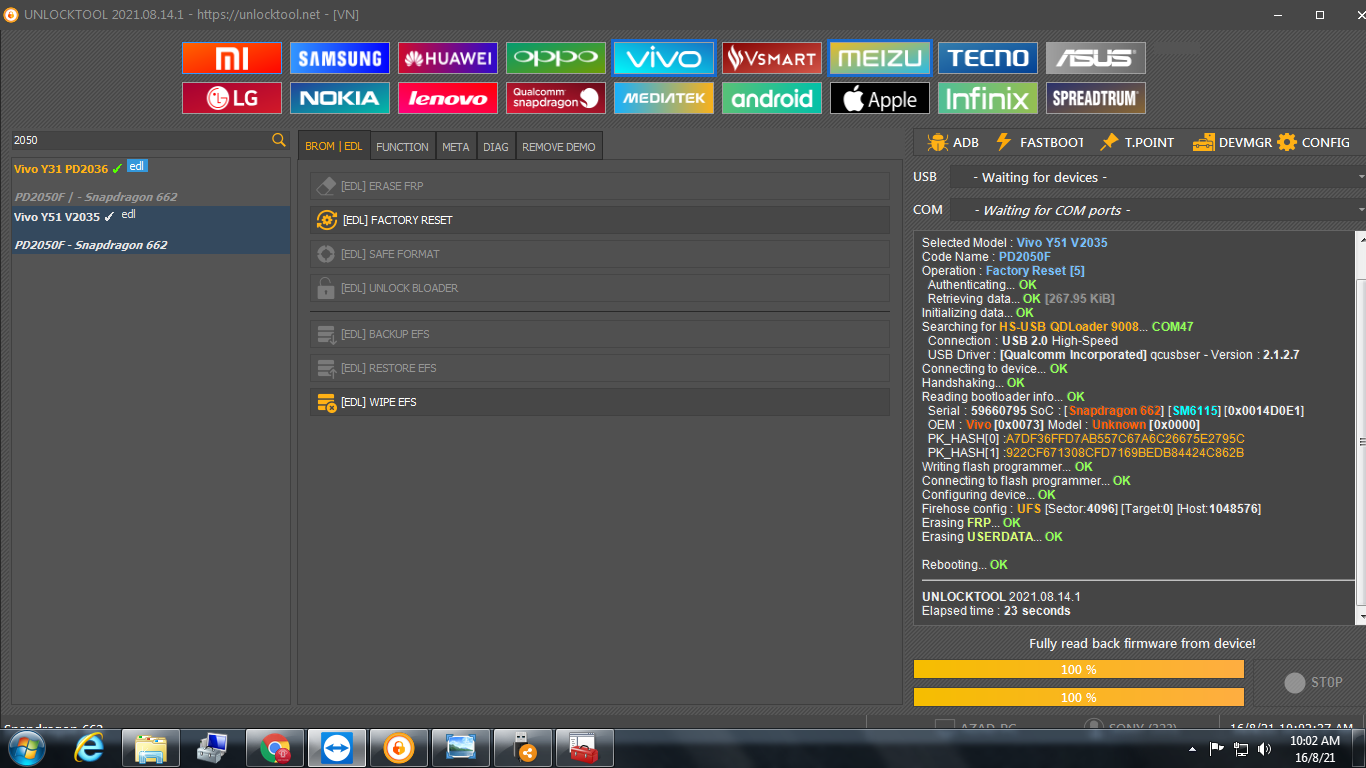Select the Qualcomm Snapdragon logo

pyautogui.click(x=556, y=98)
